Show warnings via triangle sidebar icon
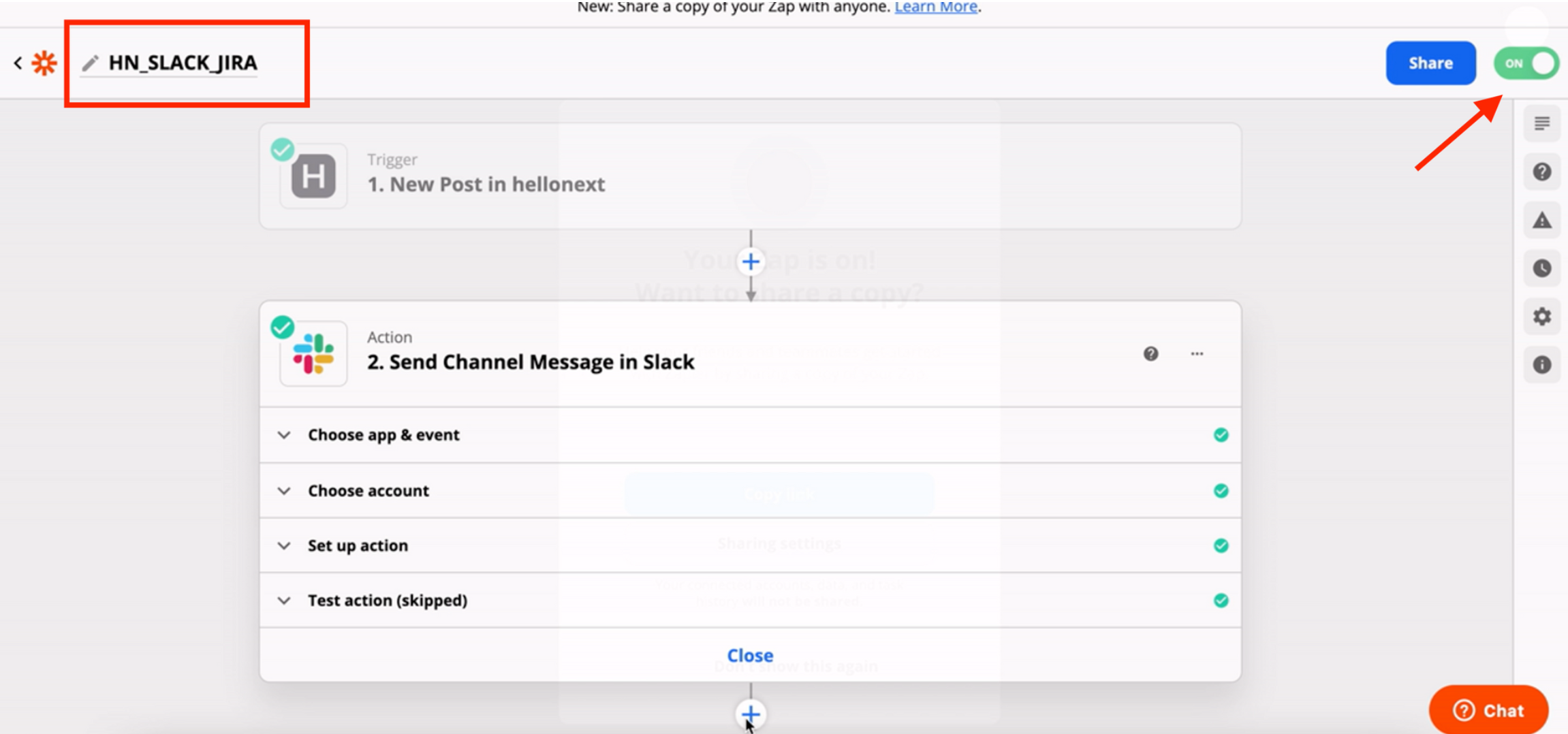 [x=1542, y=220]
